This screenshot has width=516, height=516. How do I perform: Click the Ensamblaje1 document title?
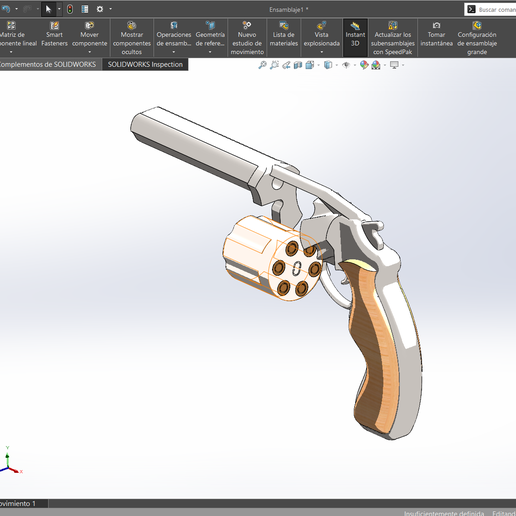pyautogui.click(x=289, y=10)
